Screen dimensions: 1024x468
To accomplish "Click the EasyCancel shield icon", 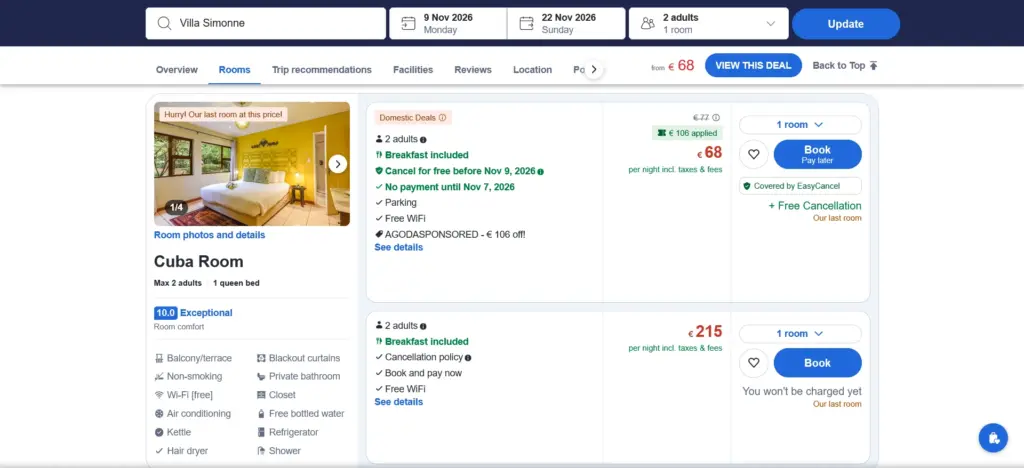I will pos(747,186).
